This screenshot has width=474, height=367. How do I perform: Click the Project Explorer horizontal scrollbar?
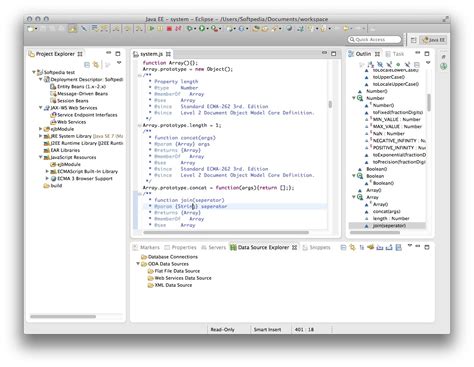pos(63,316)
